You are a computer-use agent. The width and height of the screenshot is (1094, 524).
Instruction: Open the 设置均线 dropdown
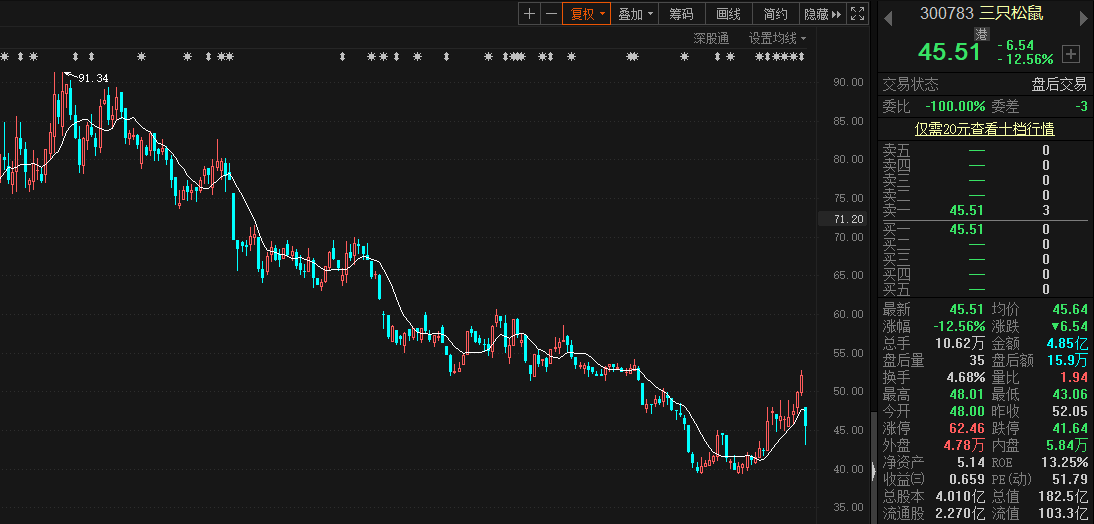pos(778,39)
